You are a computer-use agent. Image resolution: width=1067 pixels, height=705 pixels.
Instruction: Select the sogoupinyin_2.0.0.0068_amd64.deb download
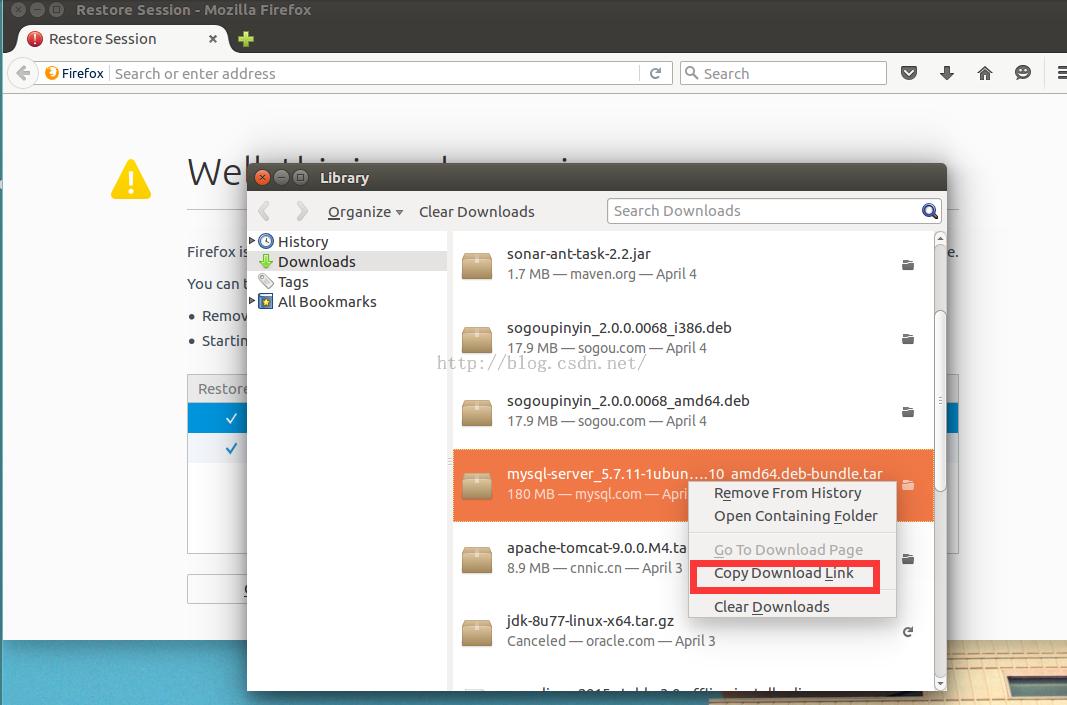pos(693,412)
